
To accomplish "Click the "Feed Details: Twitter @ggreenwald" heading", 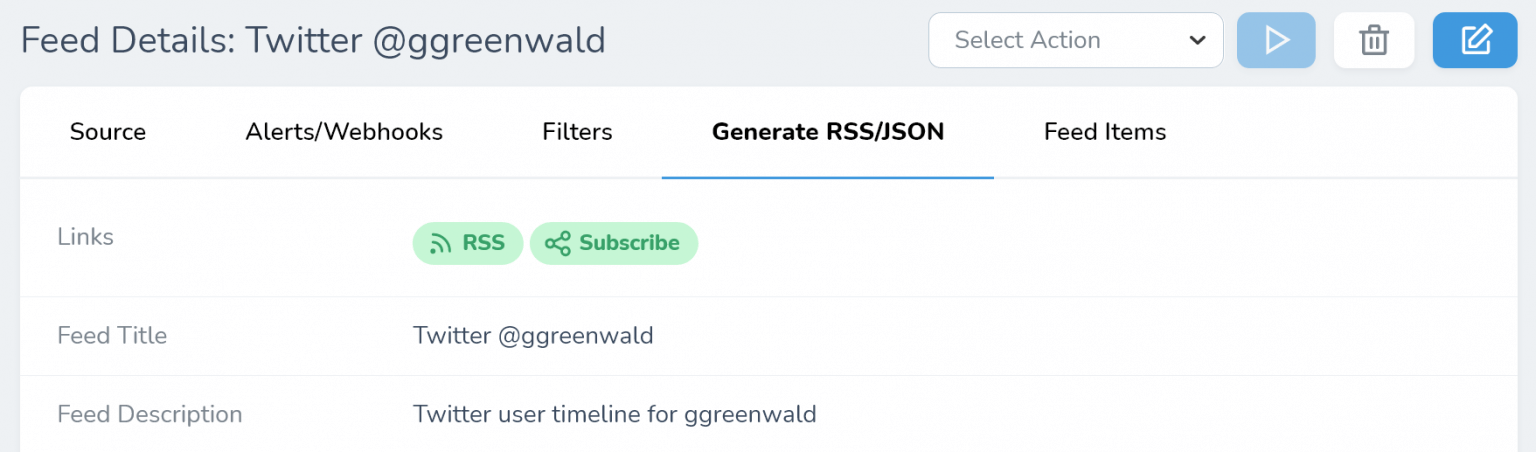I will (x=313, y=40).
